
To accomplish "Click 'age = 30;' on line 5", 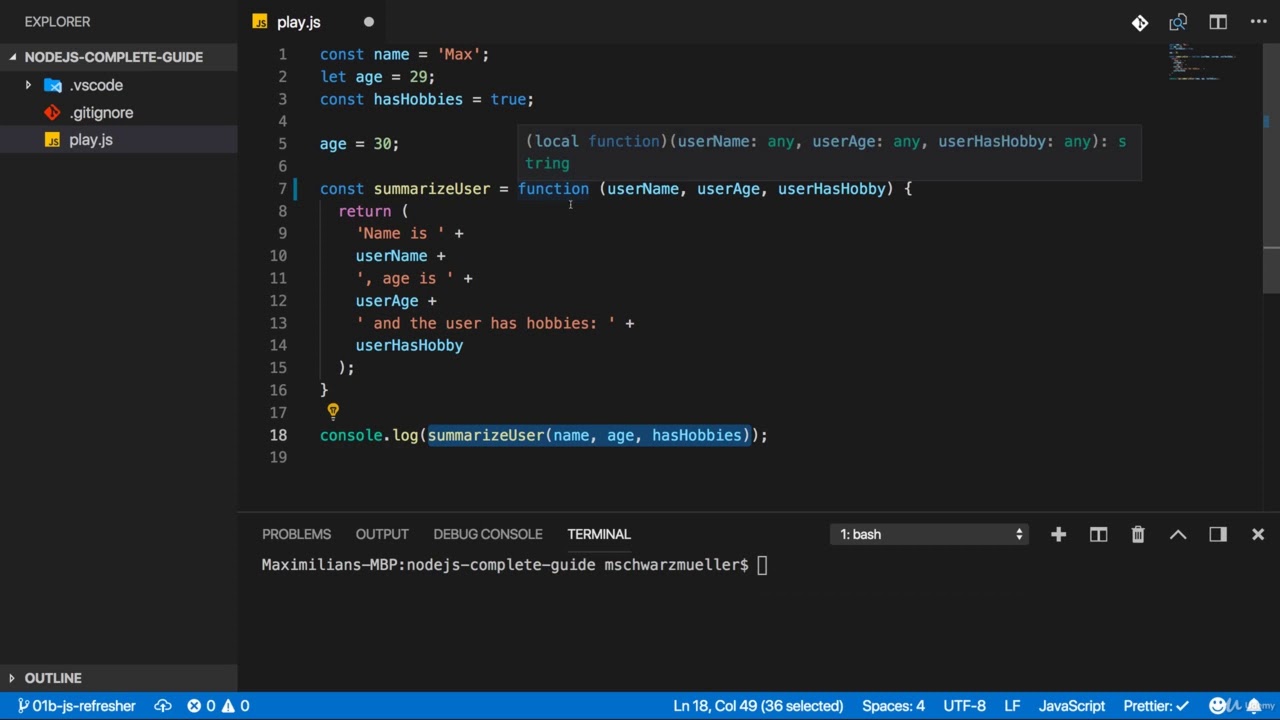I will point(359,144).
